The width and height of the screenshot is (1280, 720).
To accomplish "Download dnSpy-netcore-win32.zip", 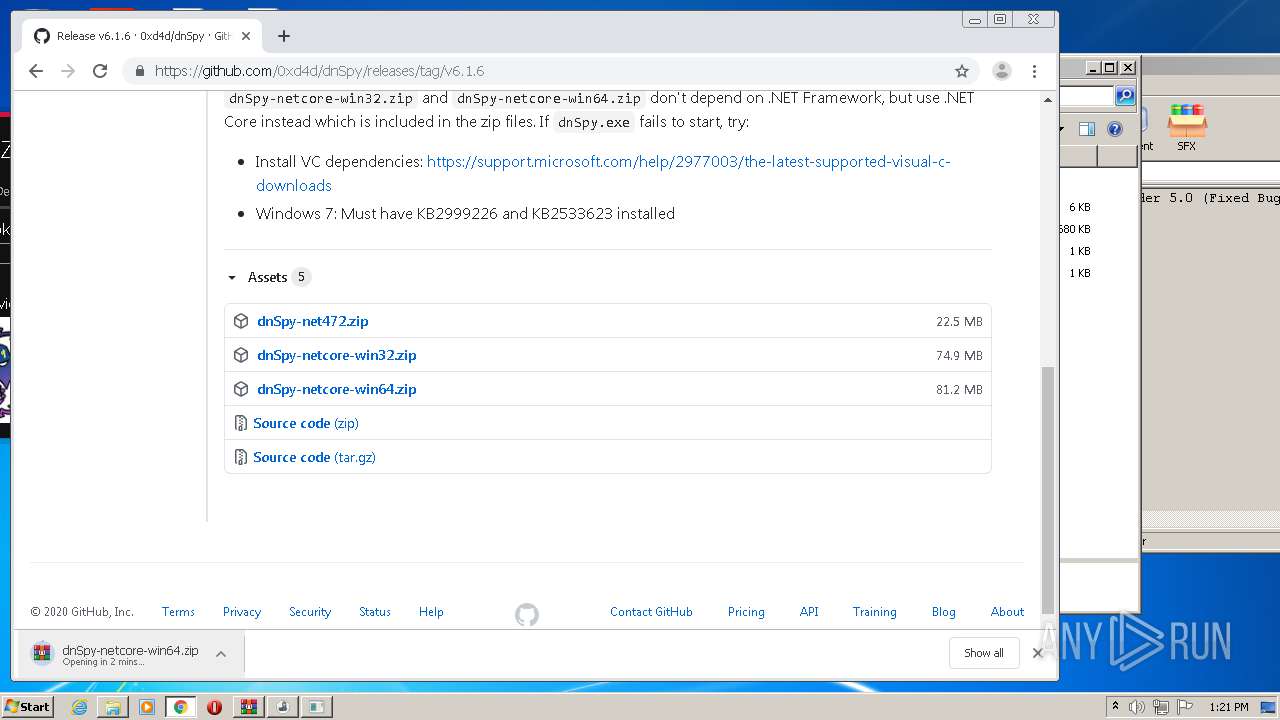I will 337,355.
